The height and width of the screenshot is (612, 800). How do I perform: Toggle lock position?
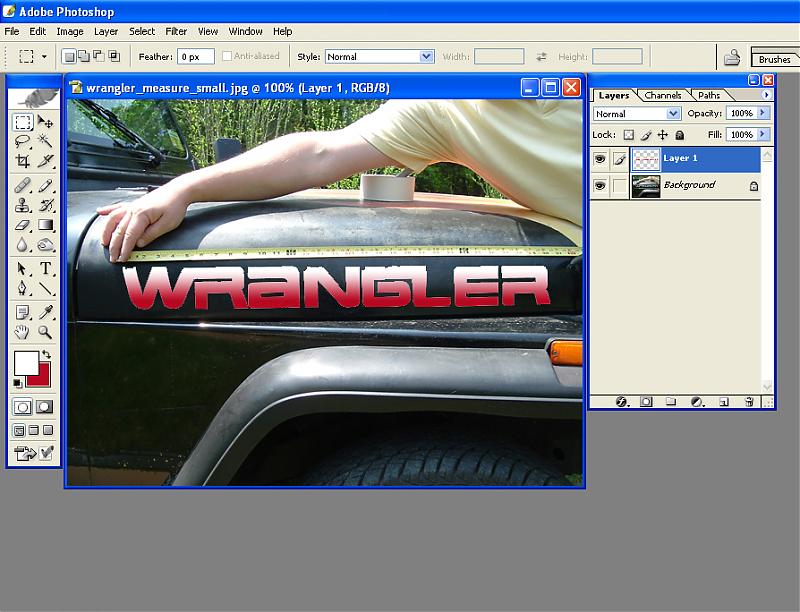tap(663, 135)
